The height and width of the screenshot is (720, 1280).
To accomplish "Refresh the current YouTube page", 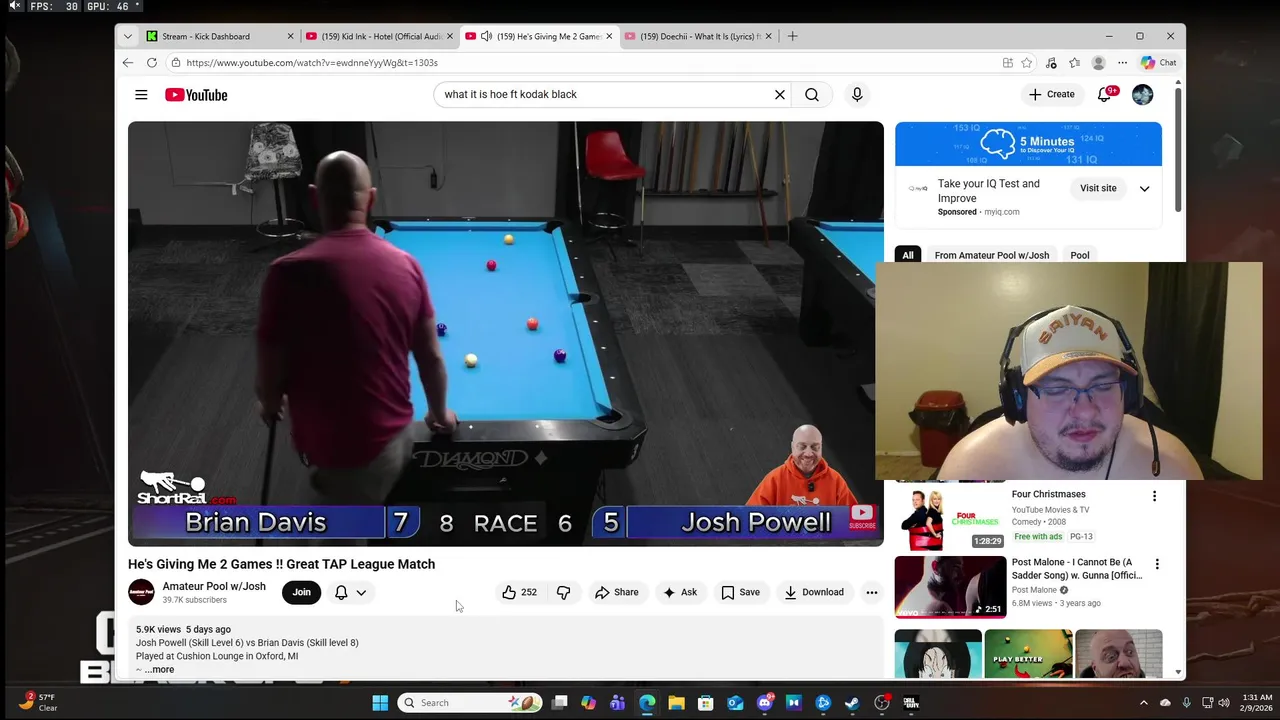I will pos(152,62).
